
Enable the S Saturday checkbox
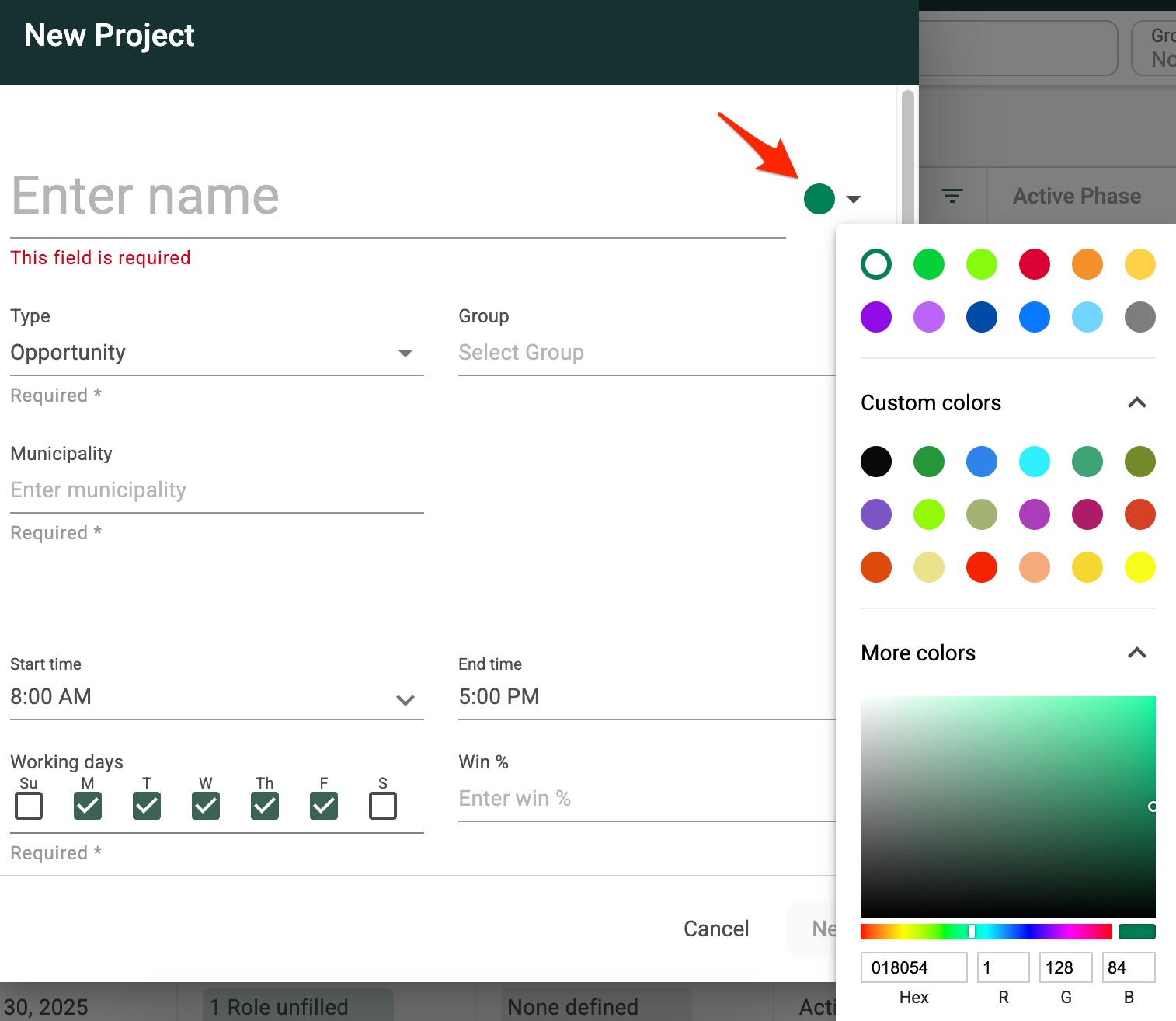click(x=383, y=806)
